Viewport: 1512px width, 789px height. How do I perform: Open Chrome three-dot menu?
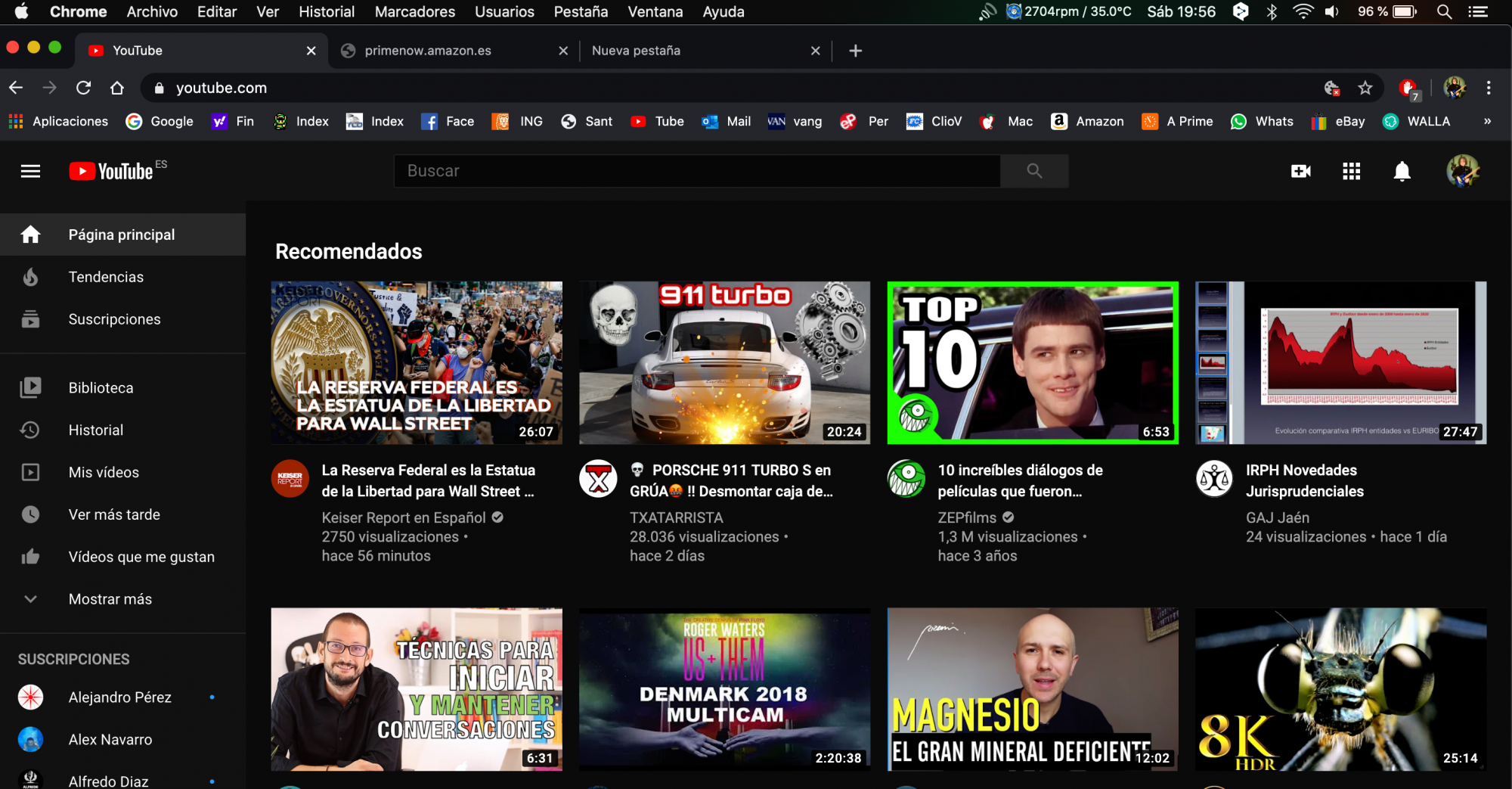pyautogui.click(x=1489, y=88)
